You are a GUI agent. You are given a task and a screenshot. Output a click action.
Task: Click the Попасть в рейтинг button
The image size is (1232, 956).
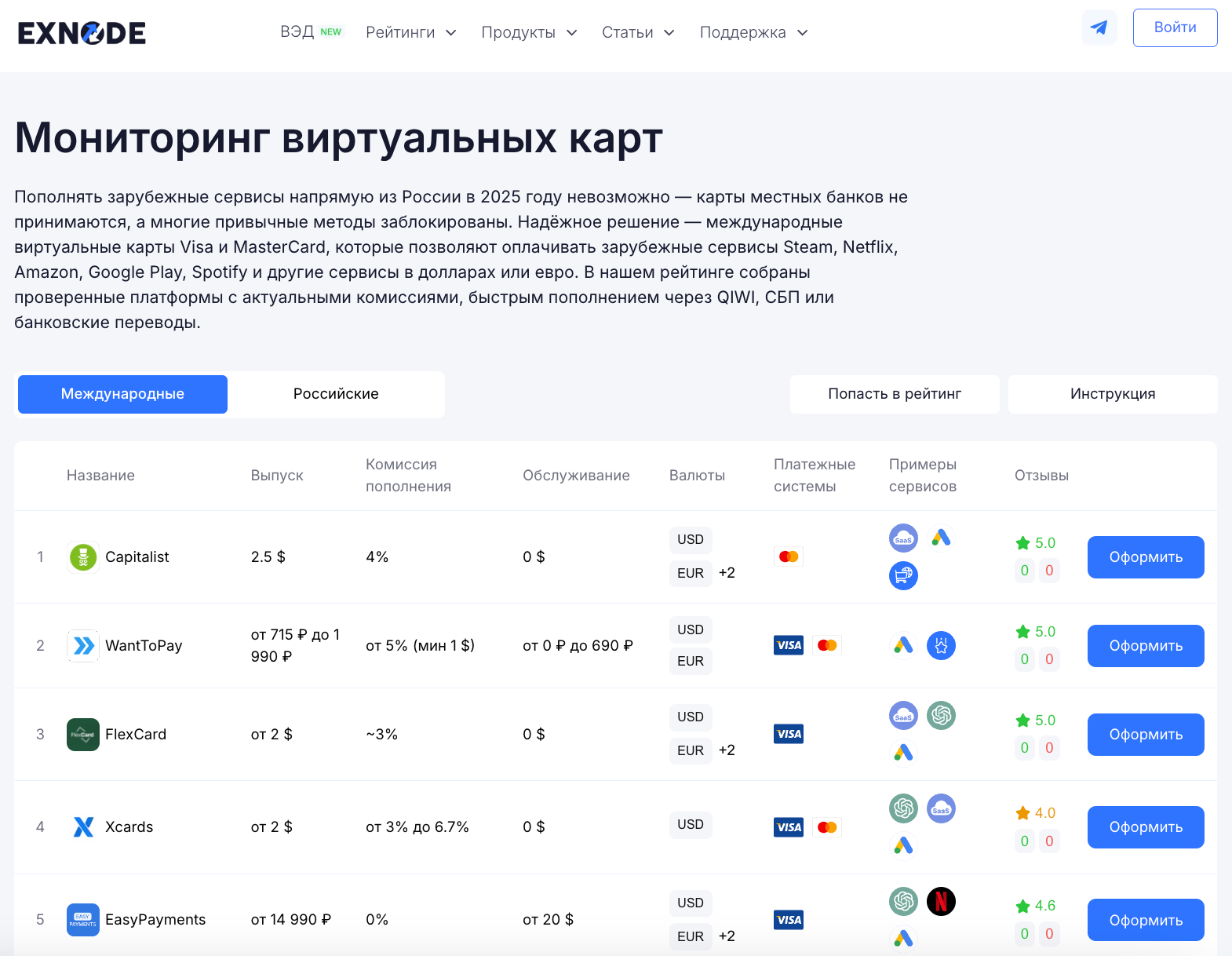[895, 394]
